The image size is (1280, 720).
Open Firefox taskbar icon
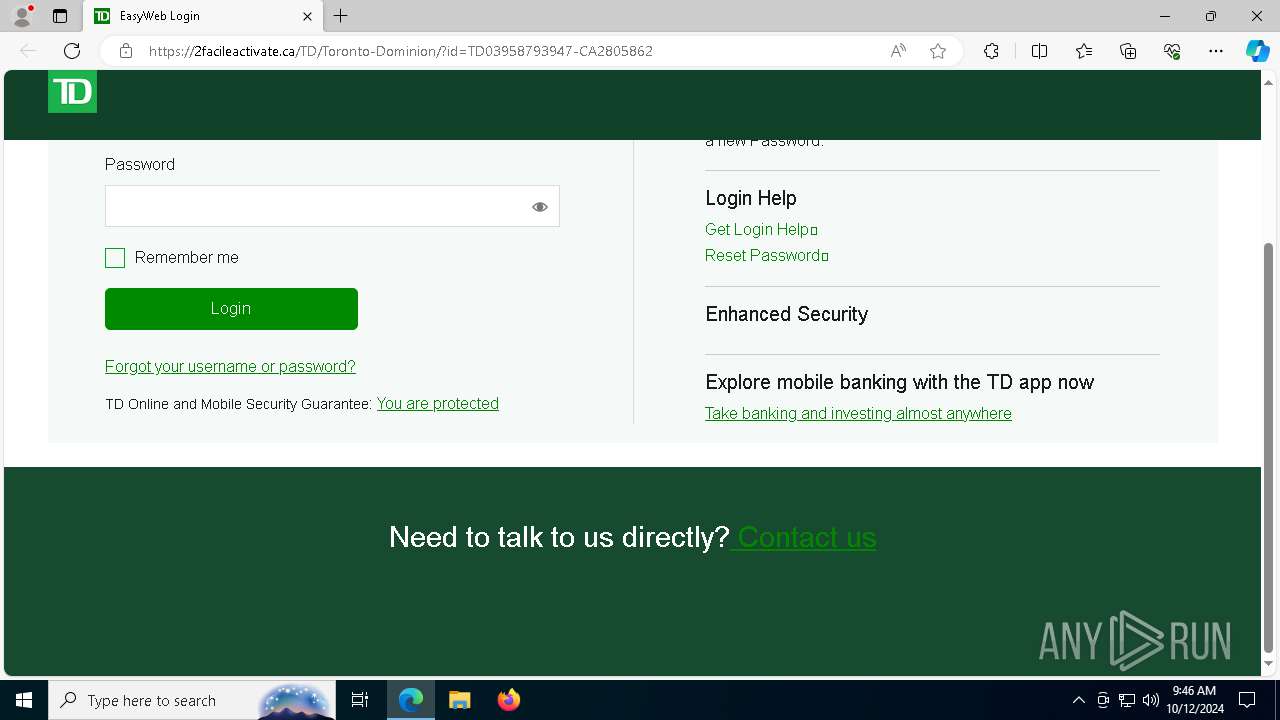pyautogui.click(x=509, y=700)
